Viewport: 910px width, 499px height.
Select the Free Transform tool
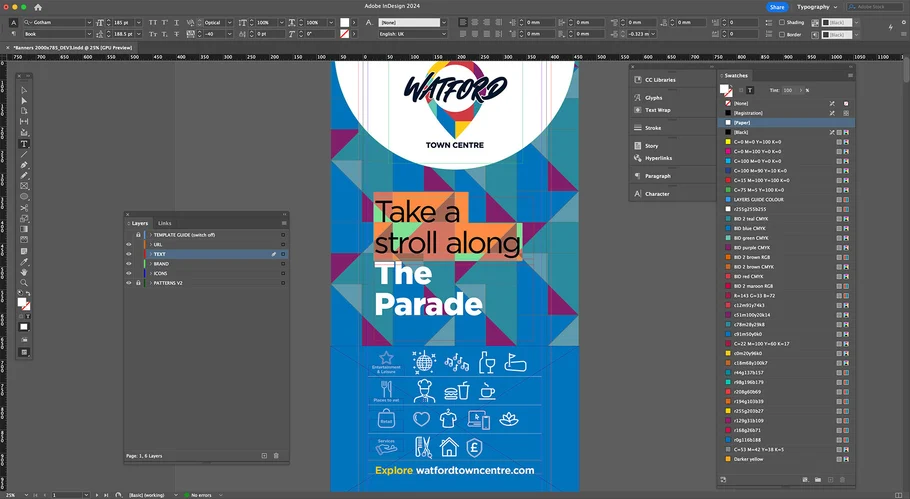coord(24,219)
